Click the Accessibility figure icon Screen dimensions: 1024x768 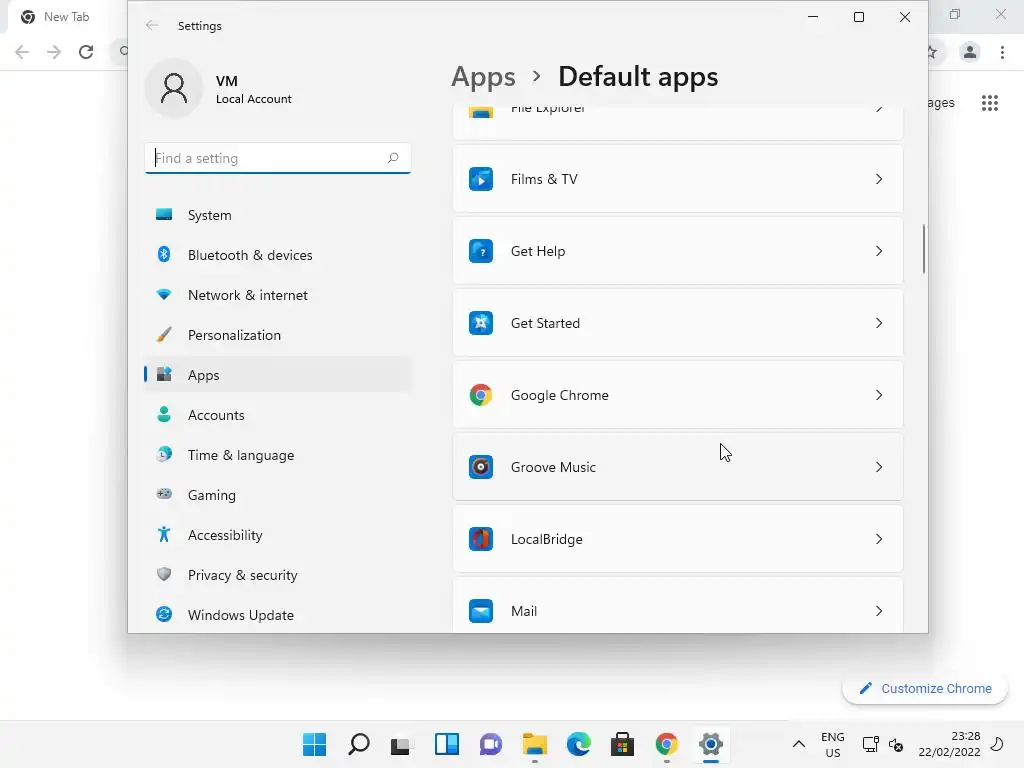click(164, 534)
